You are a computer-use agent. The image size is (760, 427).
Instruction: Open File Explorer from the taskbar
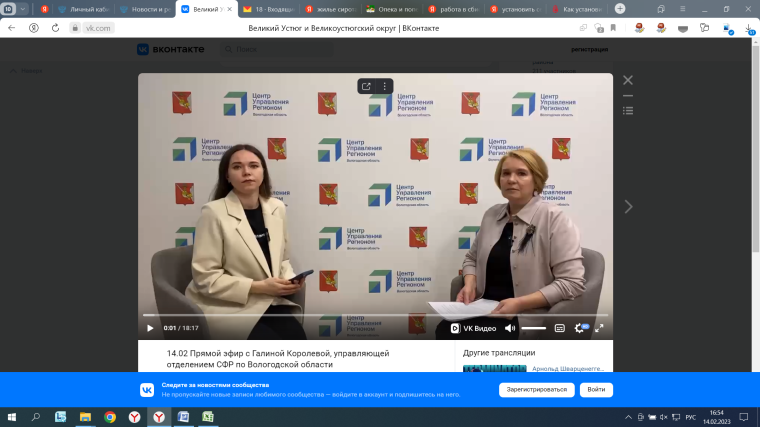(85, 417)
